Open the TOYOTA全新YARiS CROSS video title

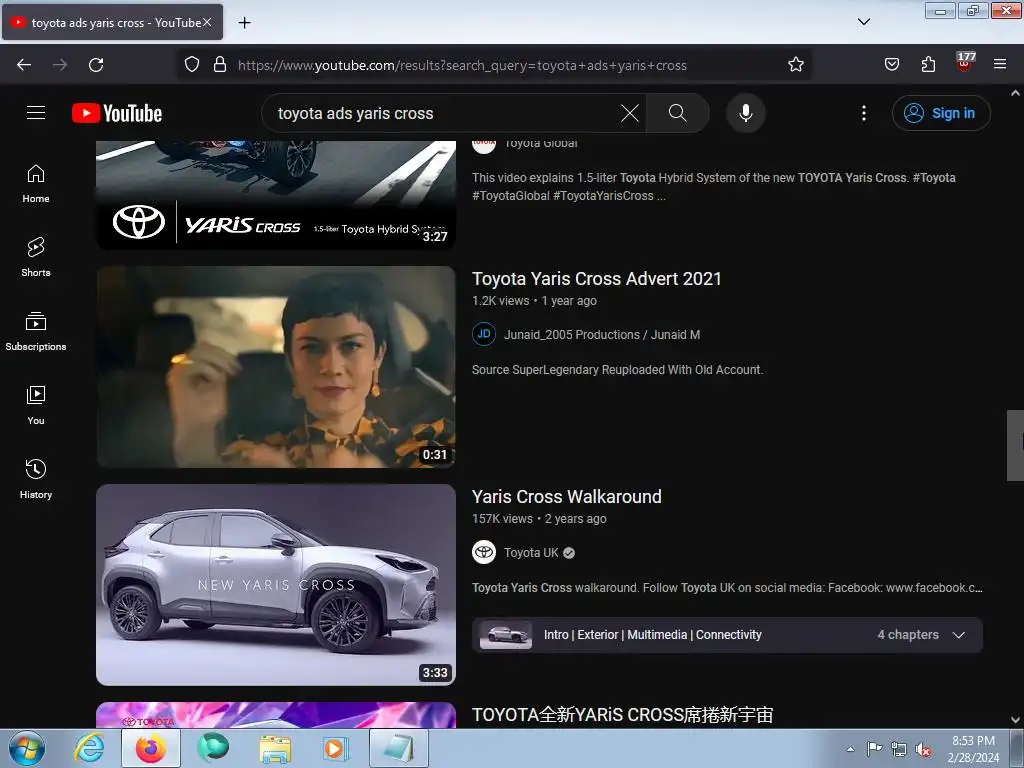click(x=622, y=715)
